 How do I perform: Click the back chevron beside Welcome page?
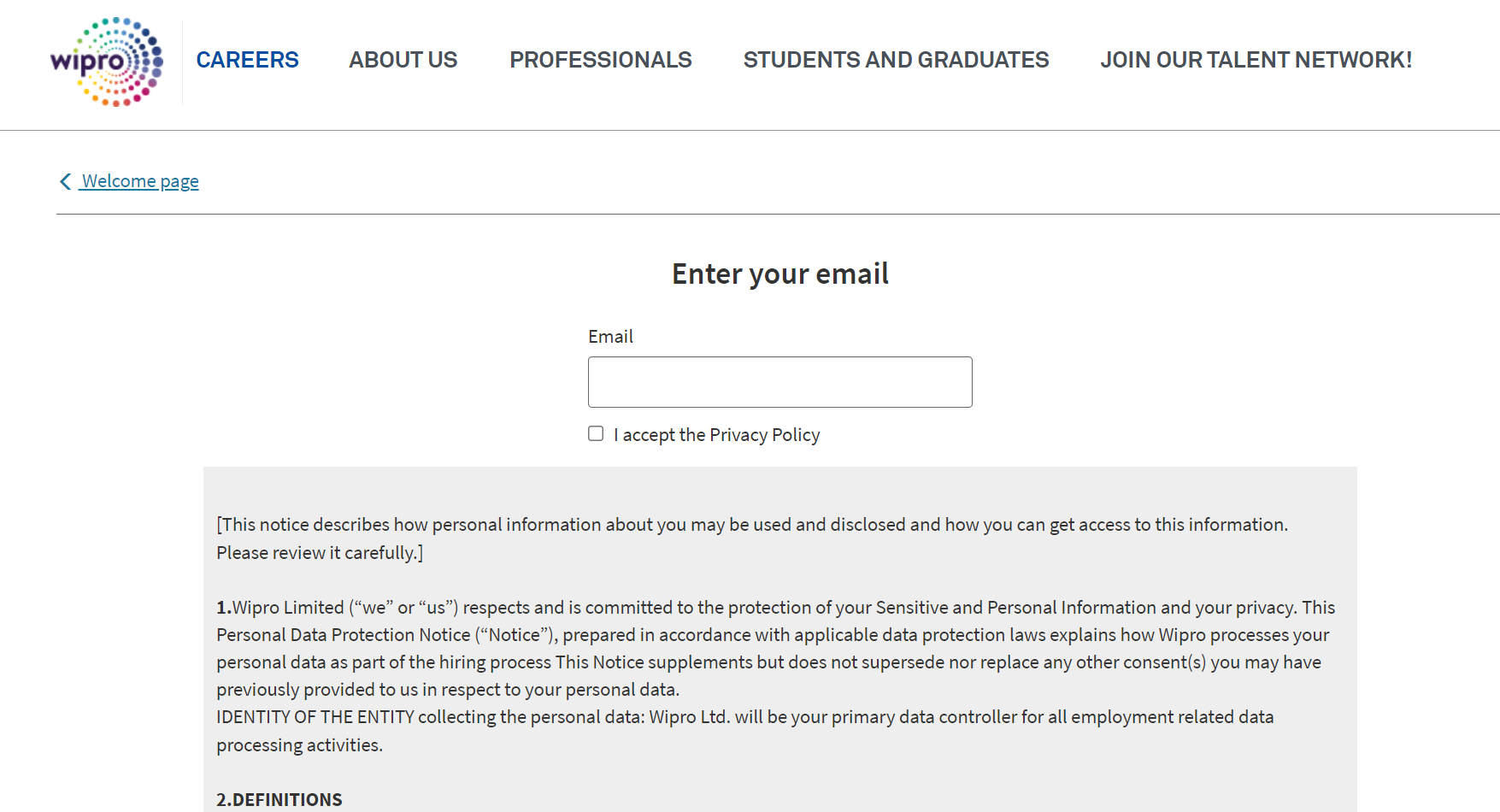[x=66, y=181]
